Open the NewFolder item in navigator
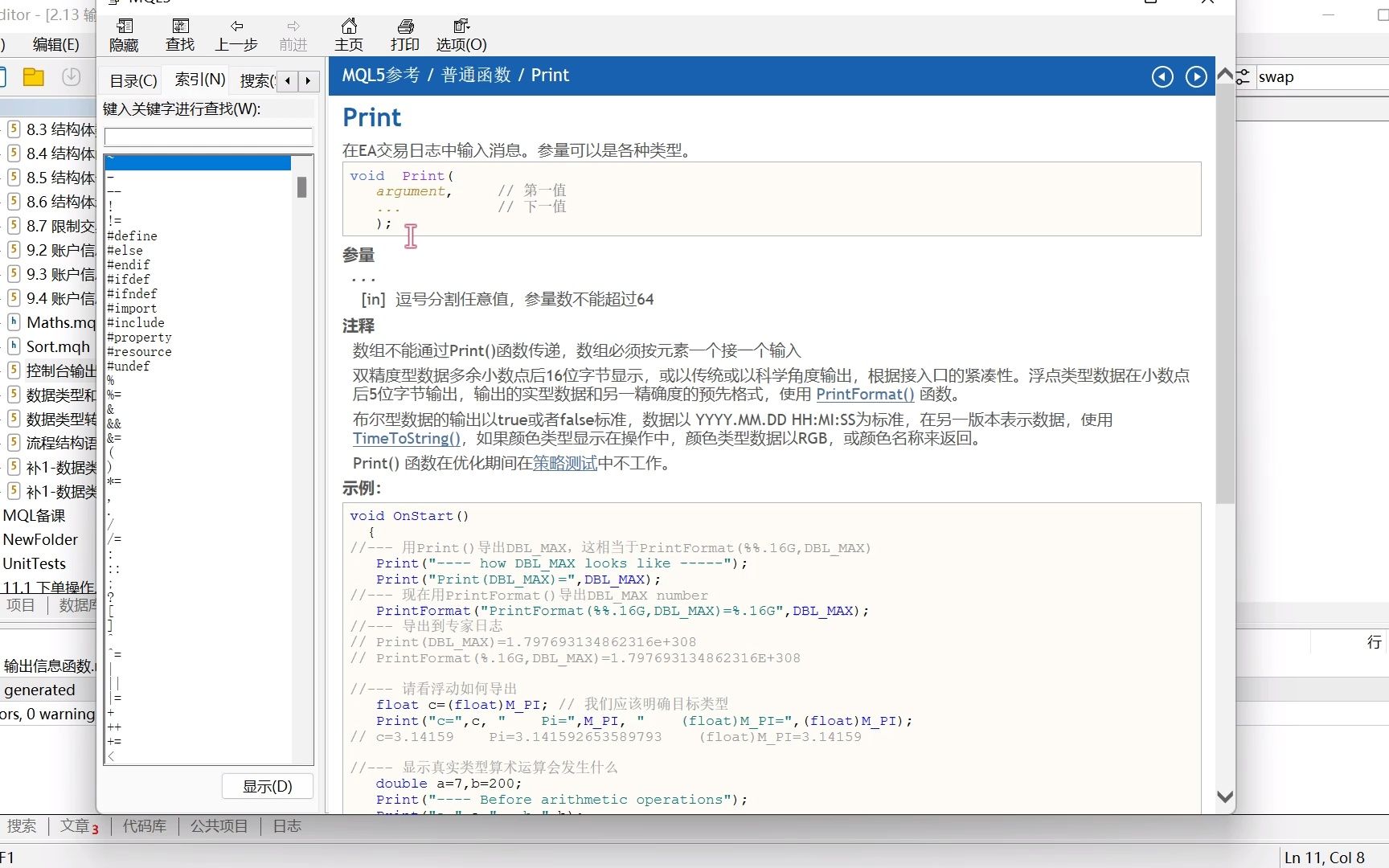1389x868 pixels. (x=40, y=539)
